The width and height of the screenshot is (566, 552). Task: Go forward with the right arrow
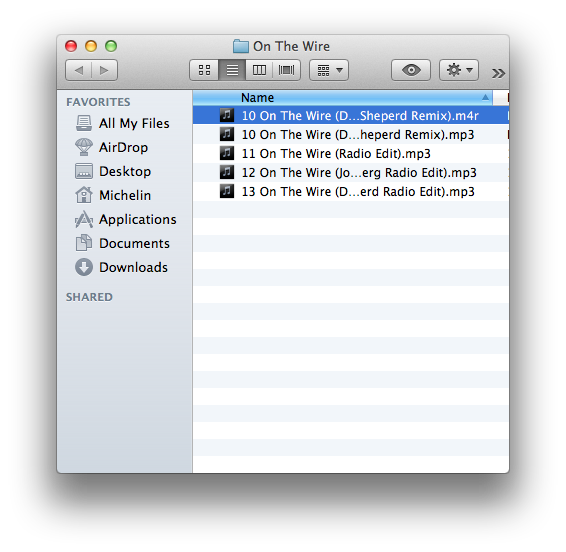pos(104,70)
